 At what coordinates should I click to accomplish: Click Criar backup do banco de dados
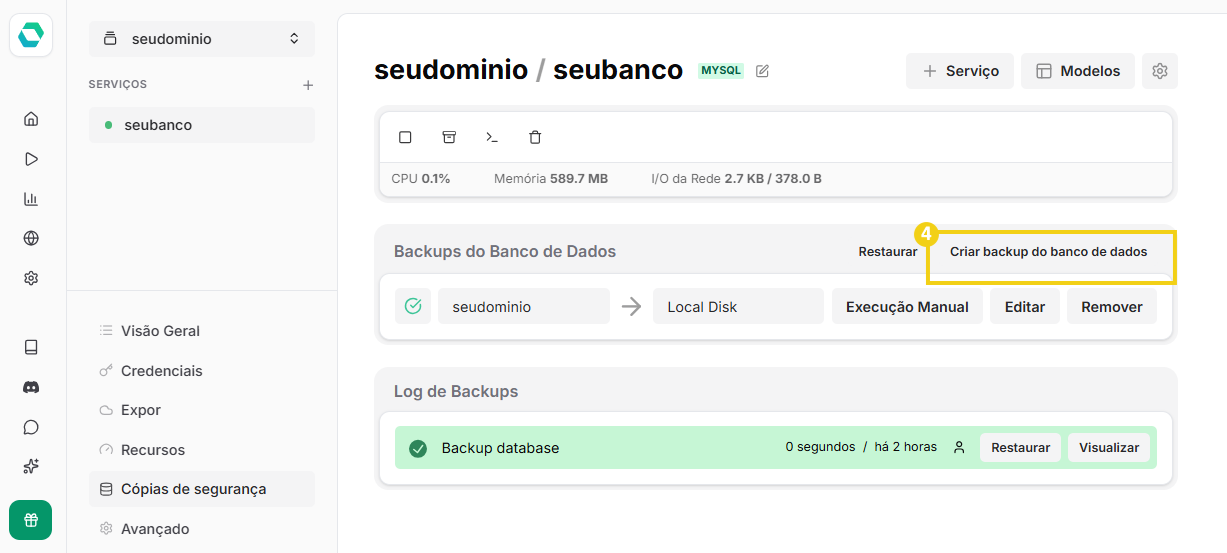tap(1049, 252)
